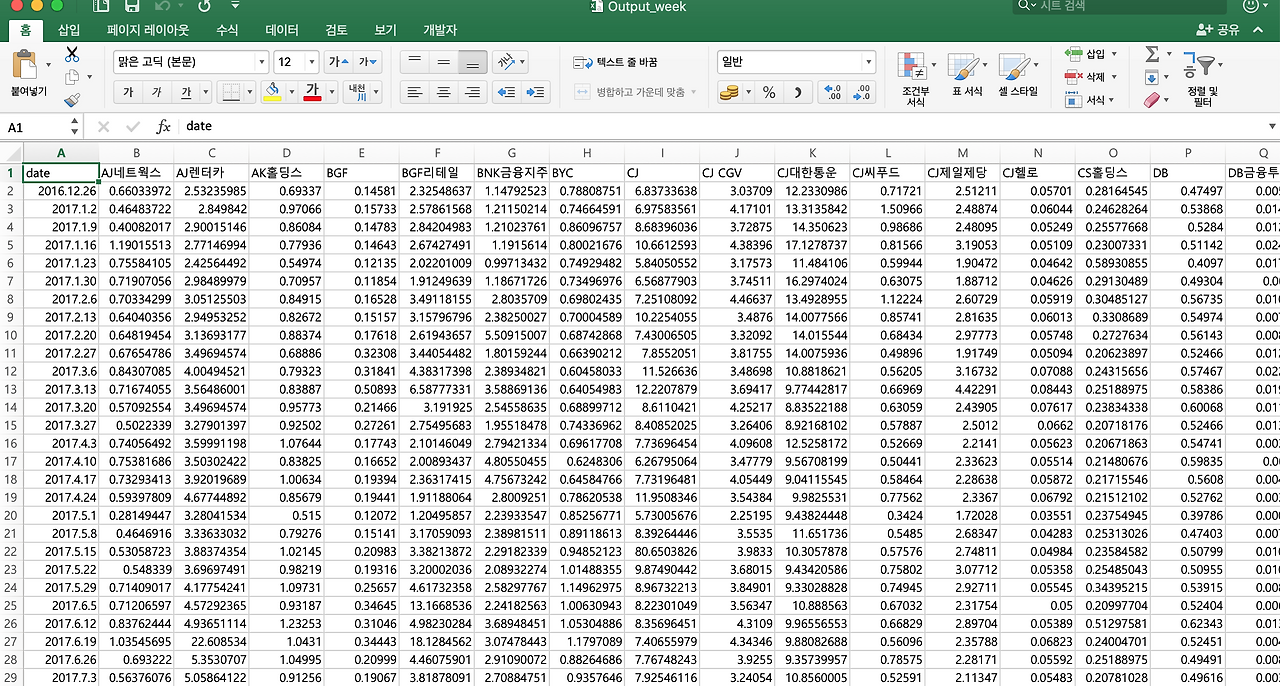Switch to the 삽입 tab
The height and width of the screenshot is (686, 1280).
69,31
